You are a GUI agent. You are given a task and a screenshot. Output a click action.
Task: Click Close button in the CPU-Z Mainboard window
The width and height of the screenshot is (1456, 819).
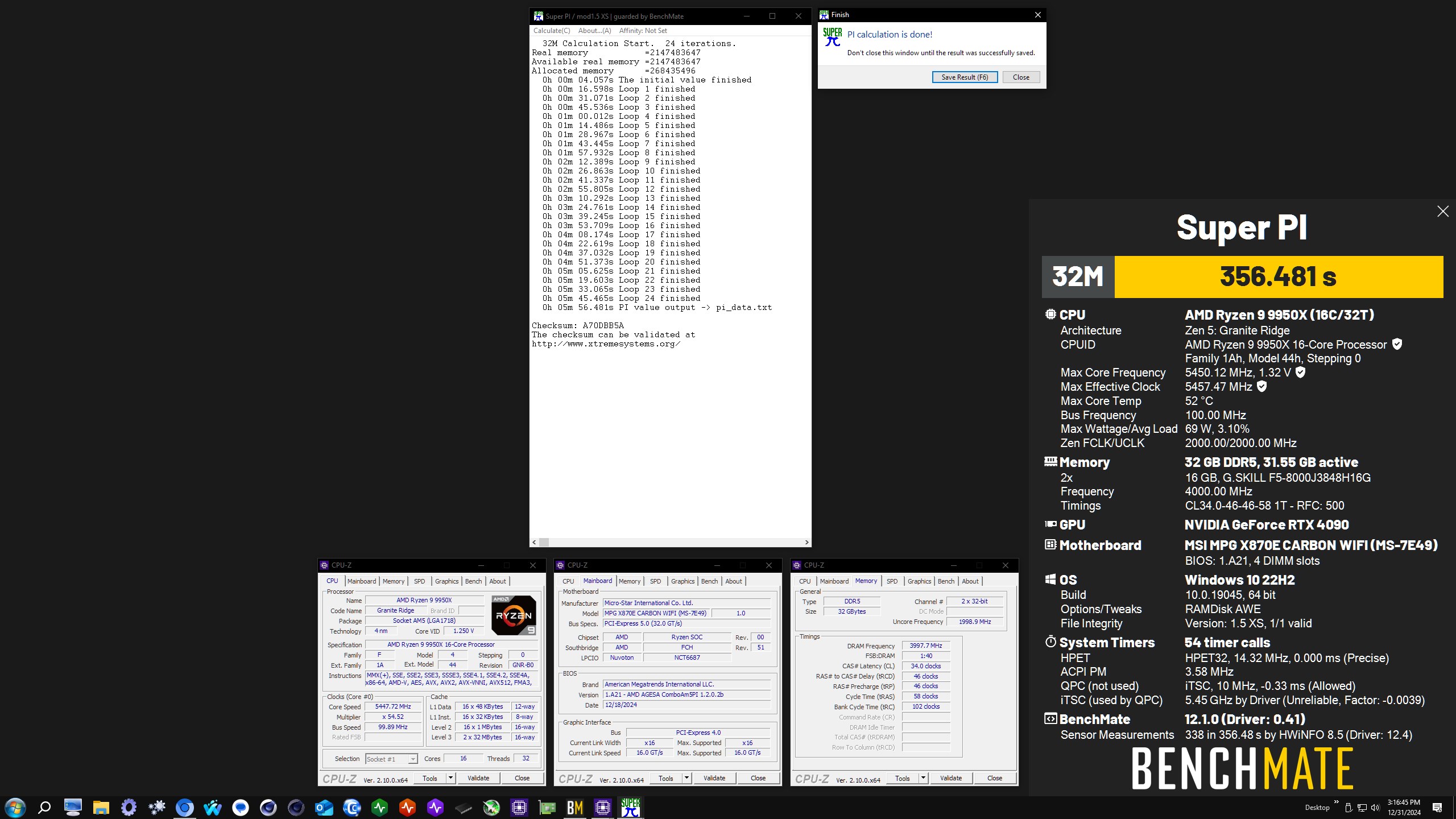(758, 778)
